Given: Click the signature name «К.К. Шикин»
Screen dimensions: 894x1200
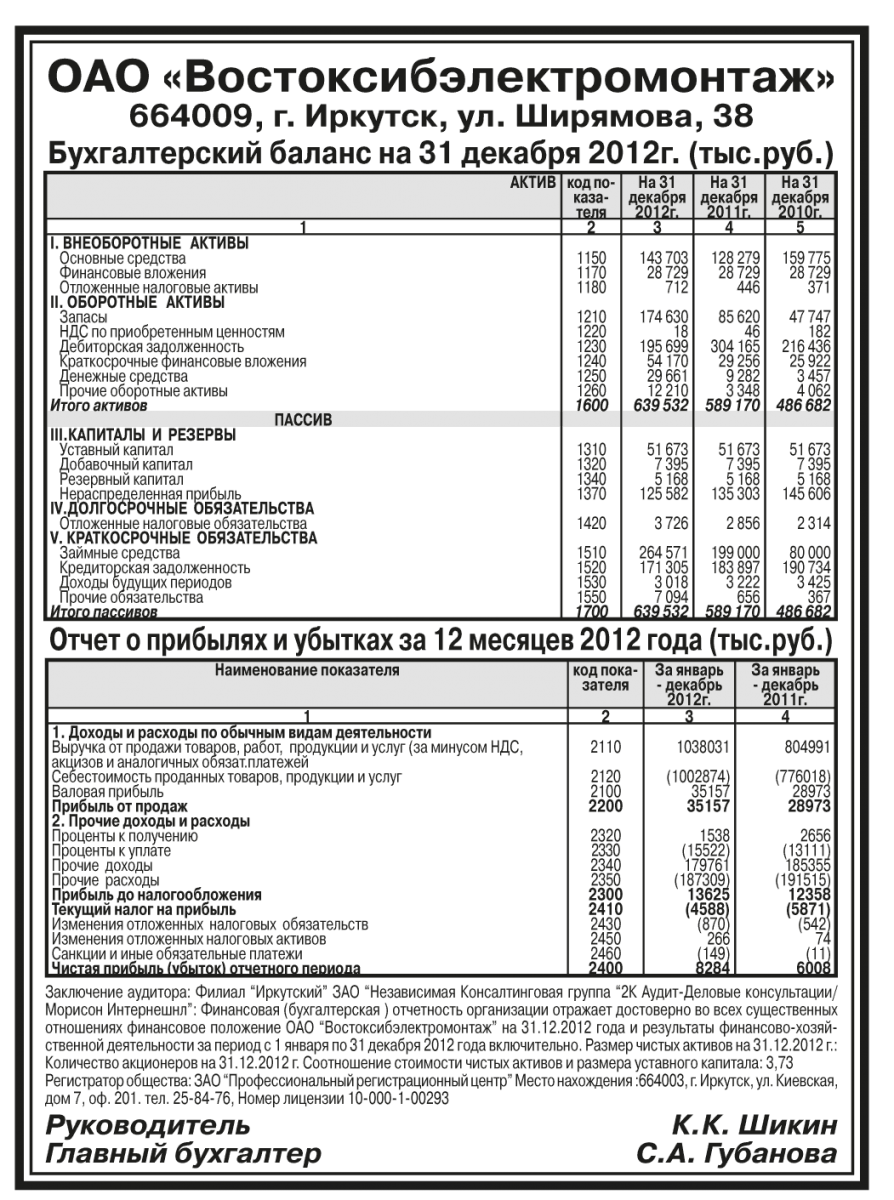Looking at the screenshot, I should coord(753,1127).
